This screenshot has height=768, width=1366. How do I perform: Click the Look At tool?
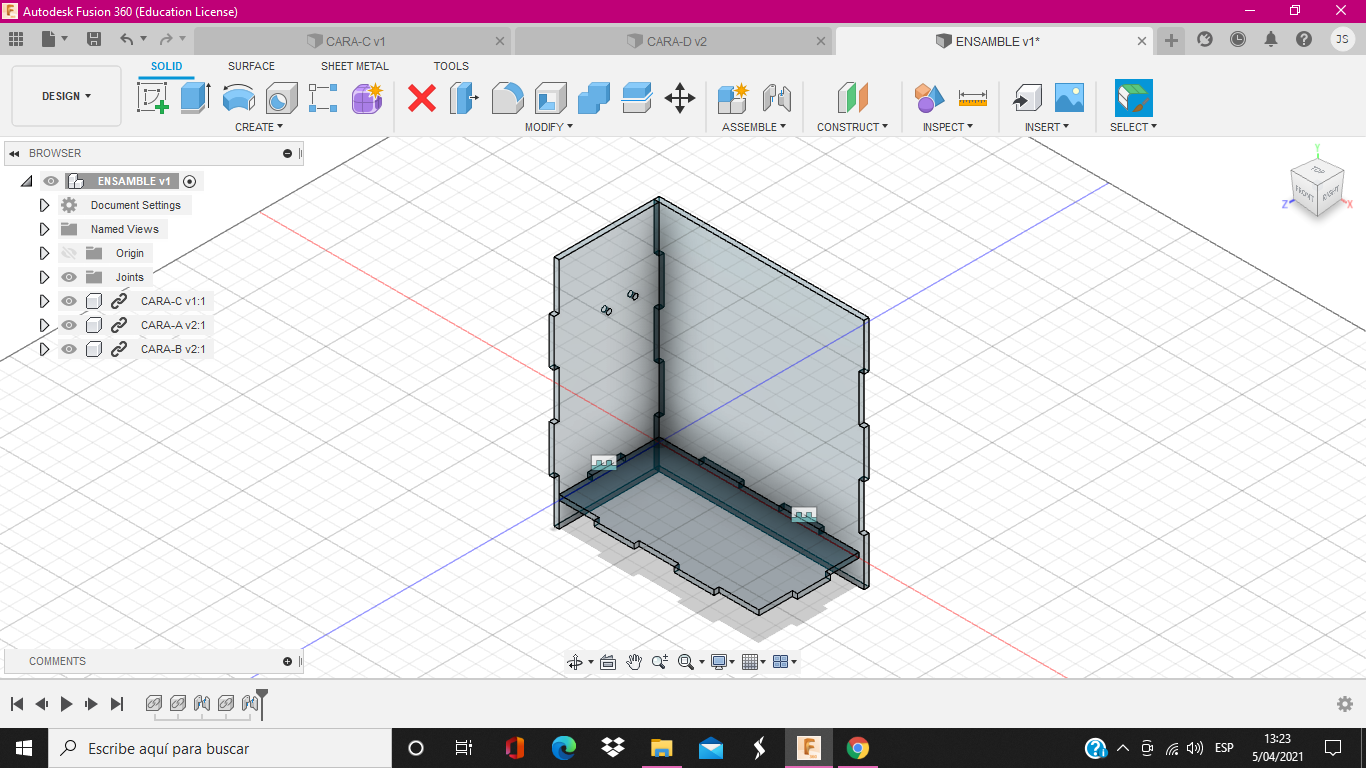(608, 662)
